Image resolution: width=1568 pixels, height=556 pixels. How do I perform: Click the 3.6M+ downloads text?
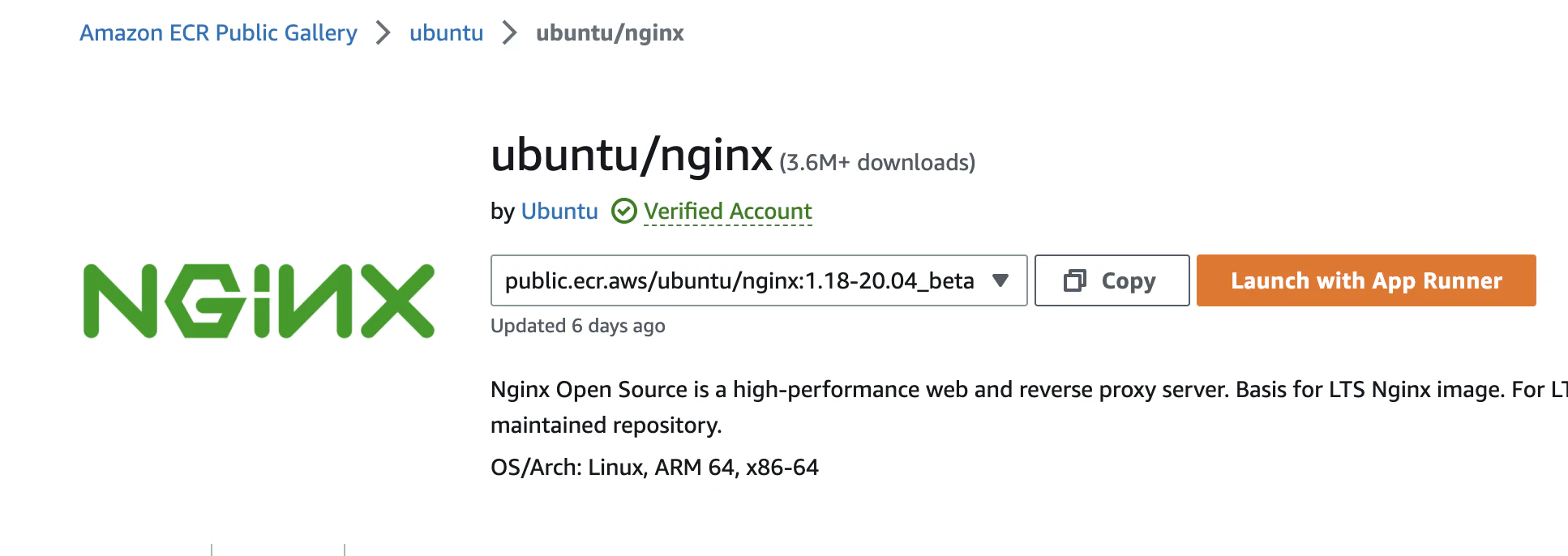[x=877, y=163]
